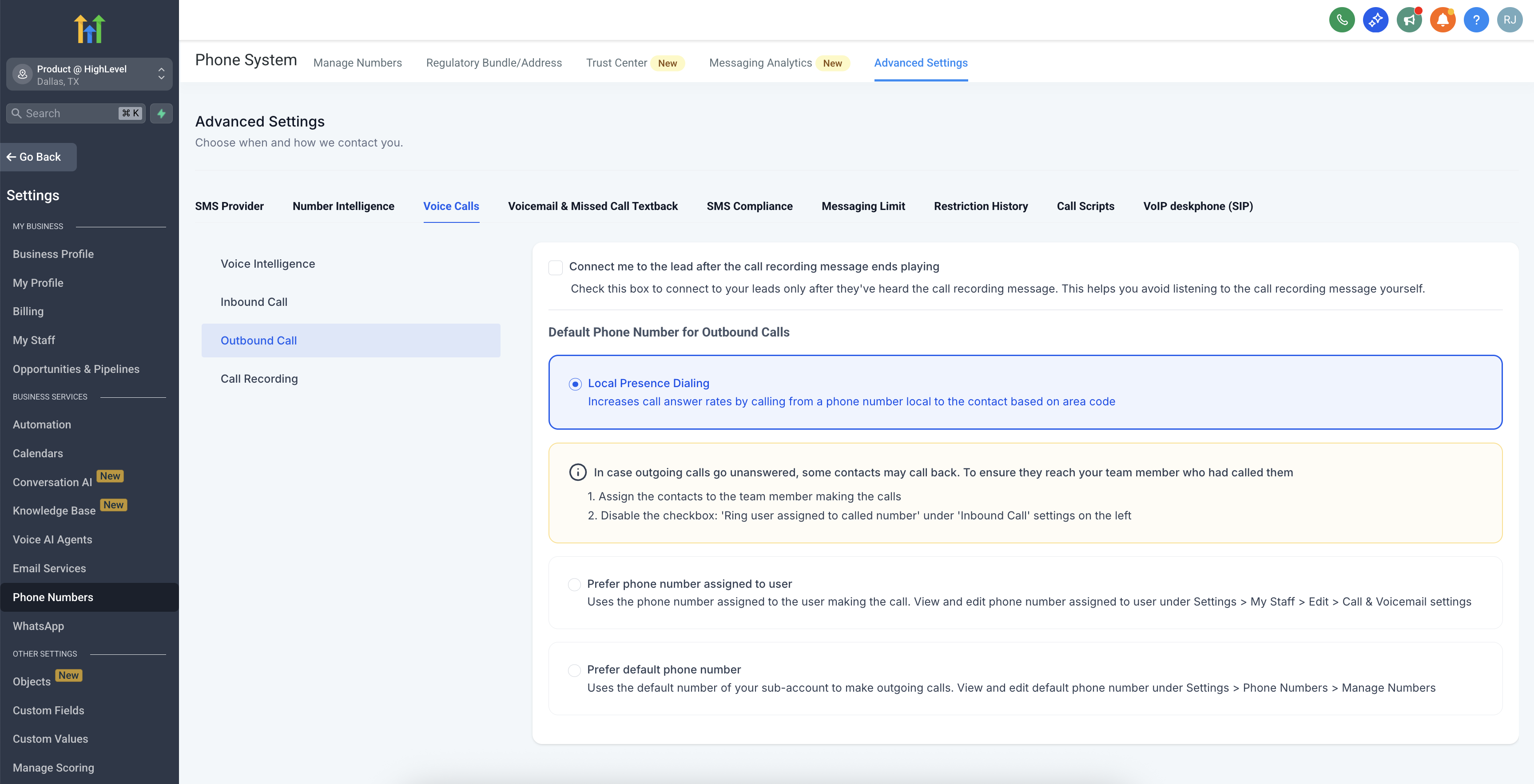Open Inbound Call settings section
The width and height of the screenshot is (1534, 784).
tap(254, 302)
